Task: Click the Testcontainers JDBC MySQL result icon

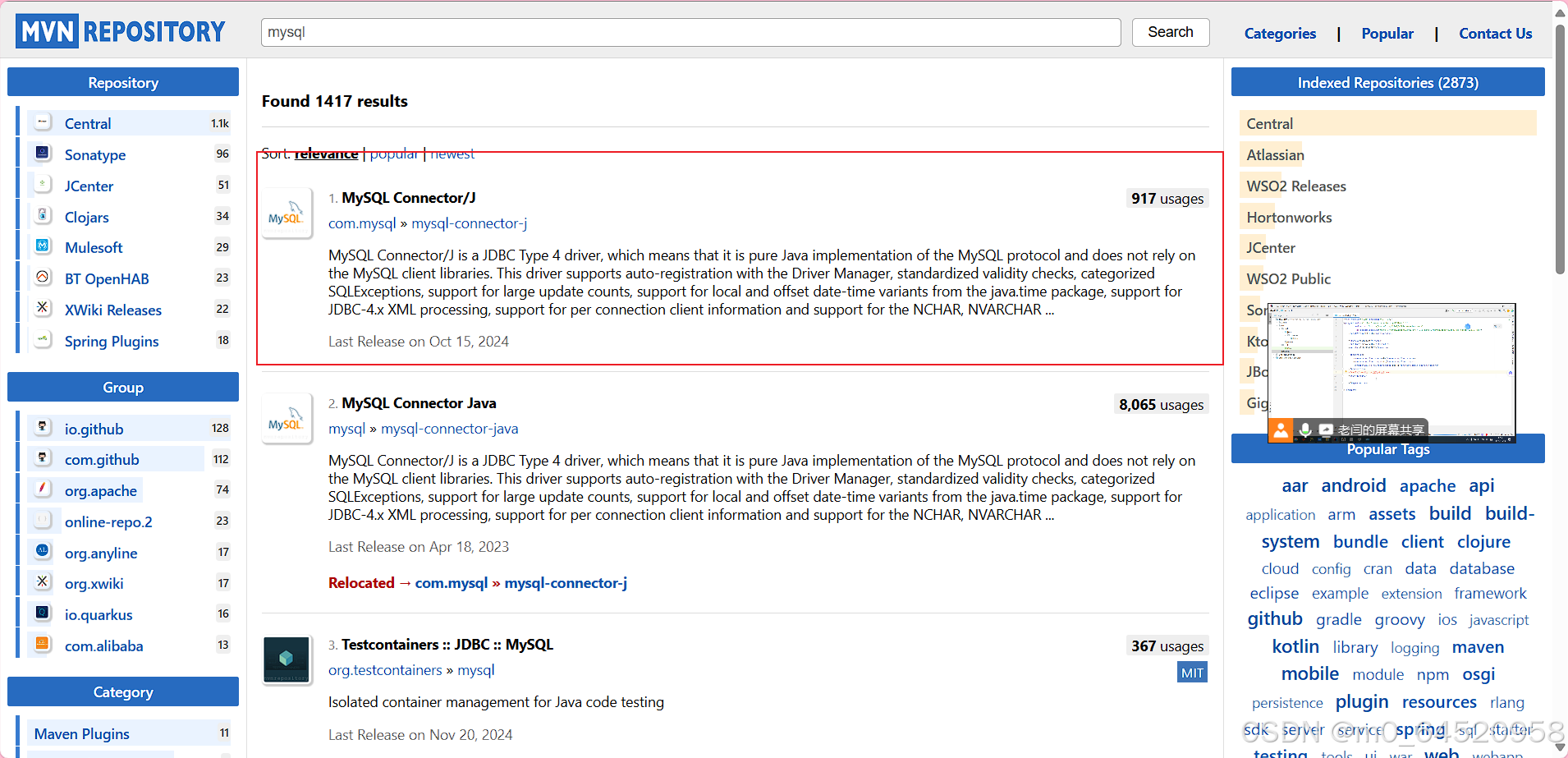Action: click(287, 660)
